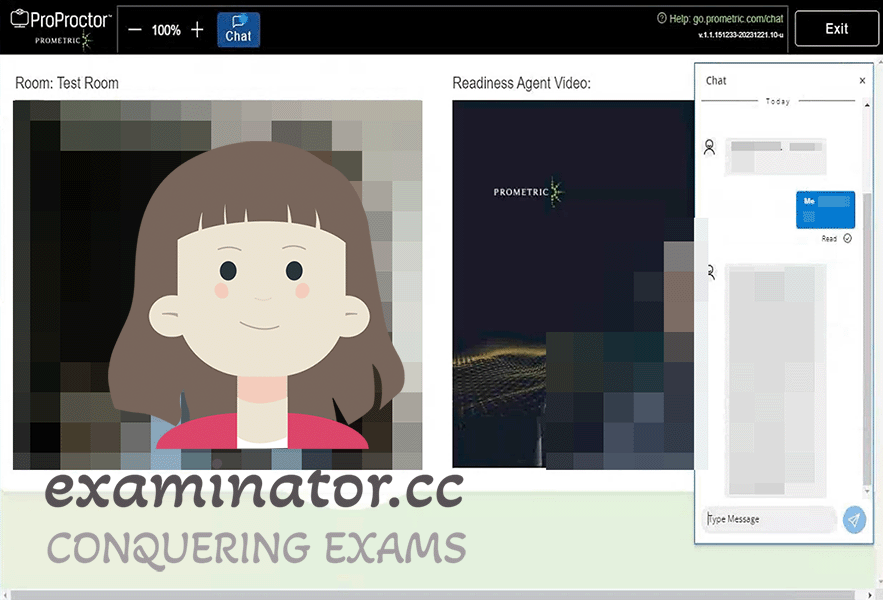Click the zoom out minus icon
The width and height of the screenshot is (883, 600).
click(x=135, y=30)
